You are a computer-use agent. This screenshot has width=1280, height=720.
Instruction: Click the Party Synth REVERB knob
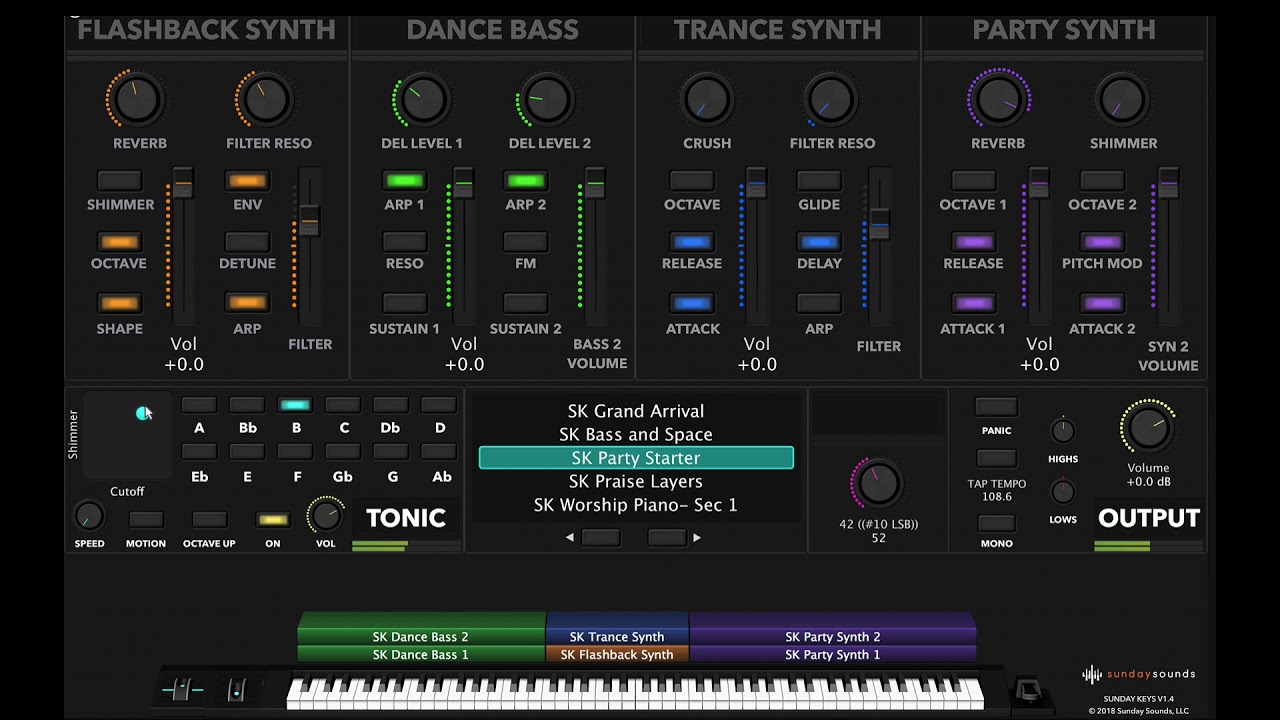[x=998, y=99]
